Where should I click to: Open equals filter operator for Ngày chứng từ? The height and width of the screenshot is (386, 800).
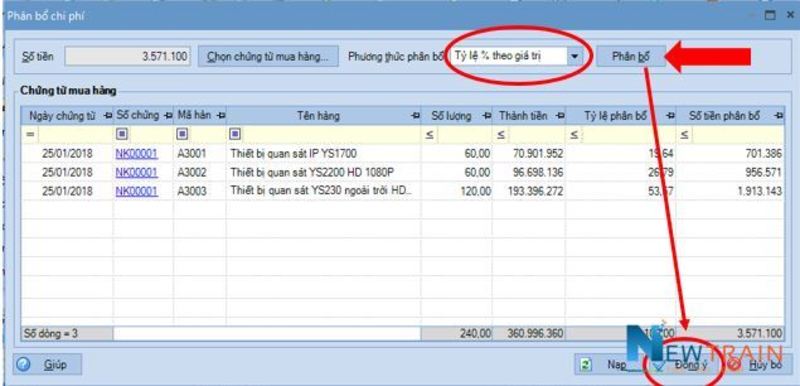[x=31, y=135]
